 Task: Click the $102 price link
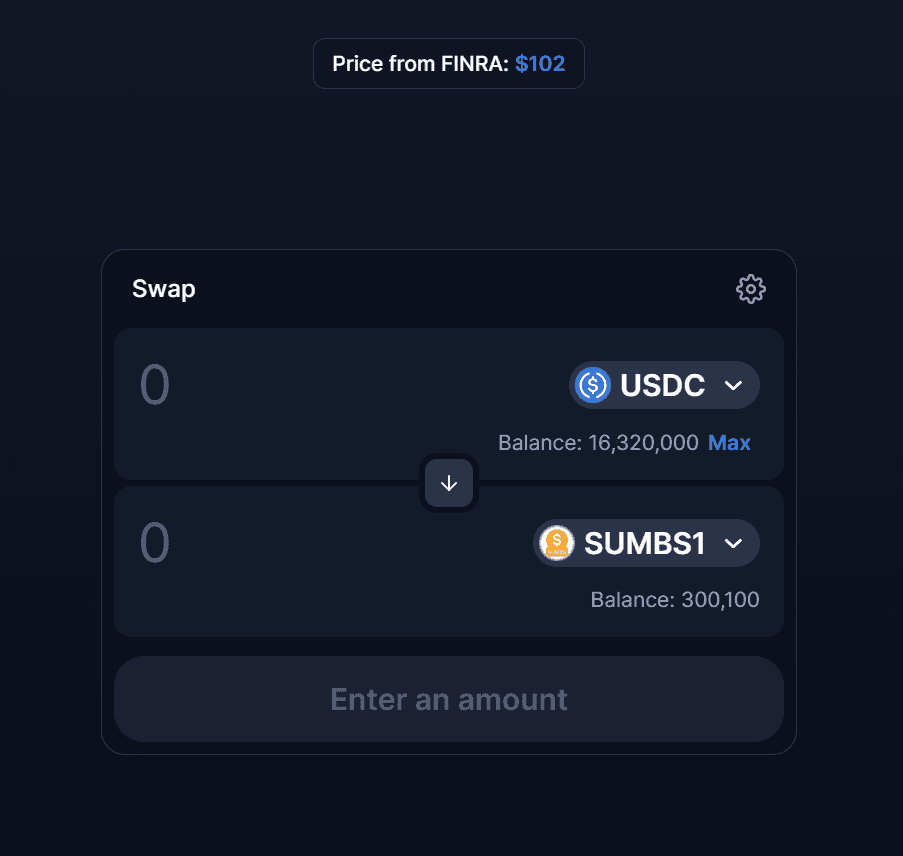541,63
